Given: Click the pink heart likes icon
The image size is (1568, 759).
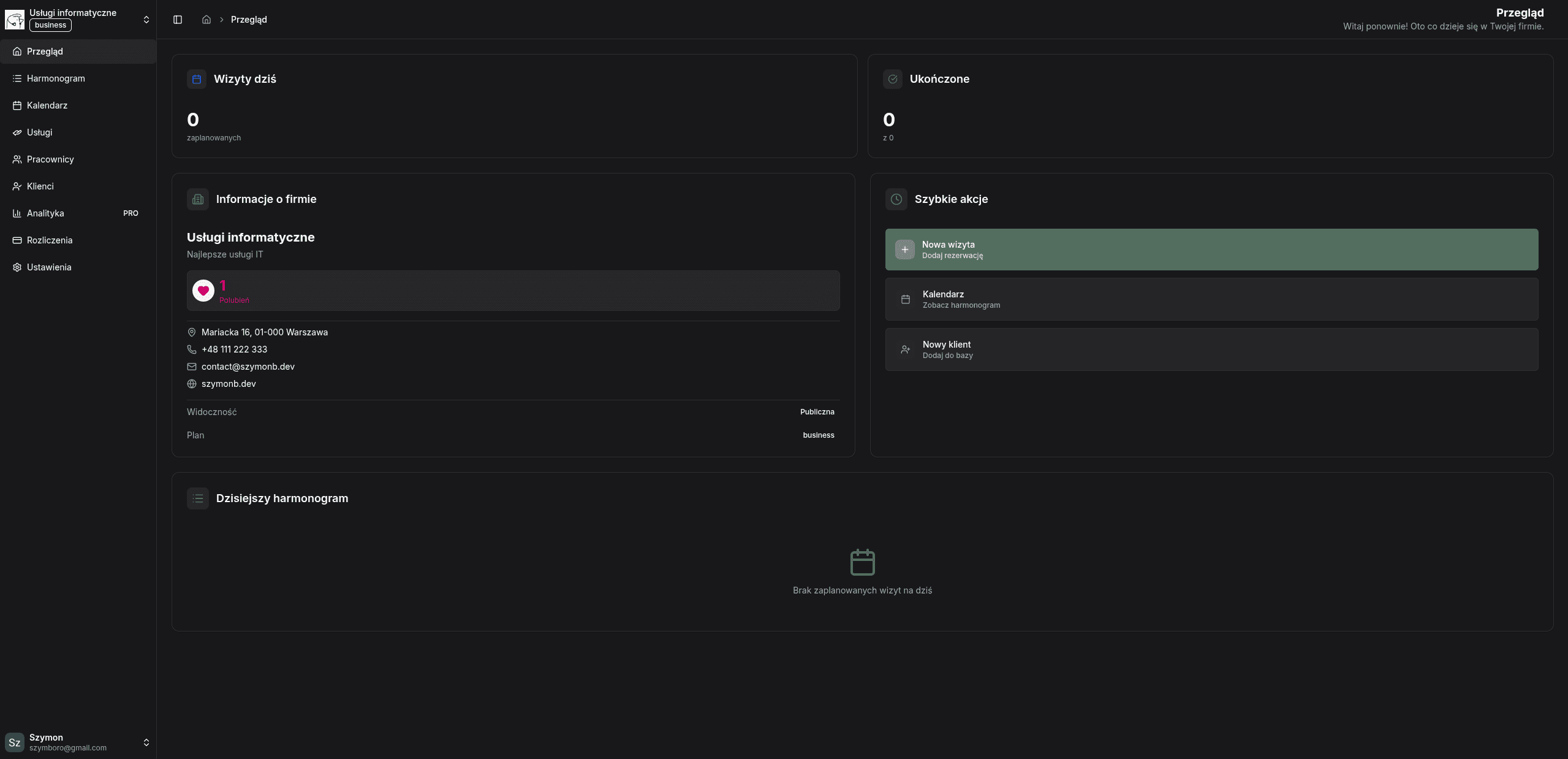Looking at the screenshot, I should tap(203, 291).
